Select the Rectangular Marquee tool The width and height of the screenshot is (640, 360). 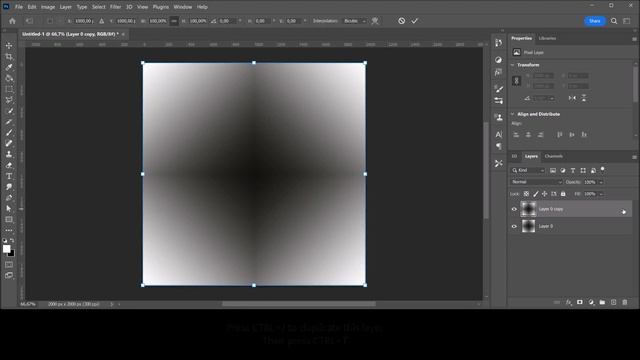(x=9, y=89)
